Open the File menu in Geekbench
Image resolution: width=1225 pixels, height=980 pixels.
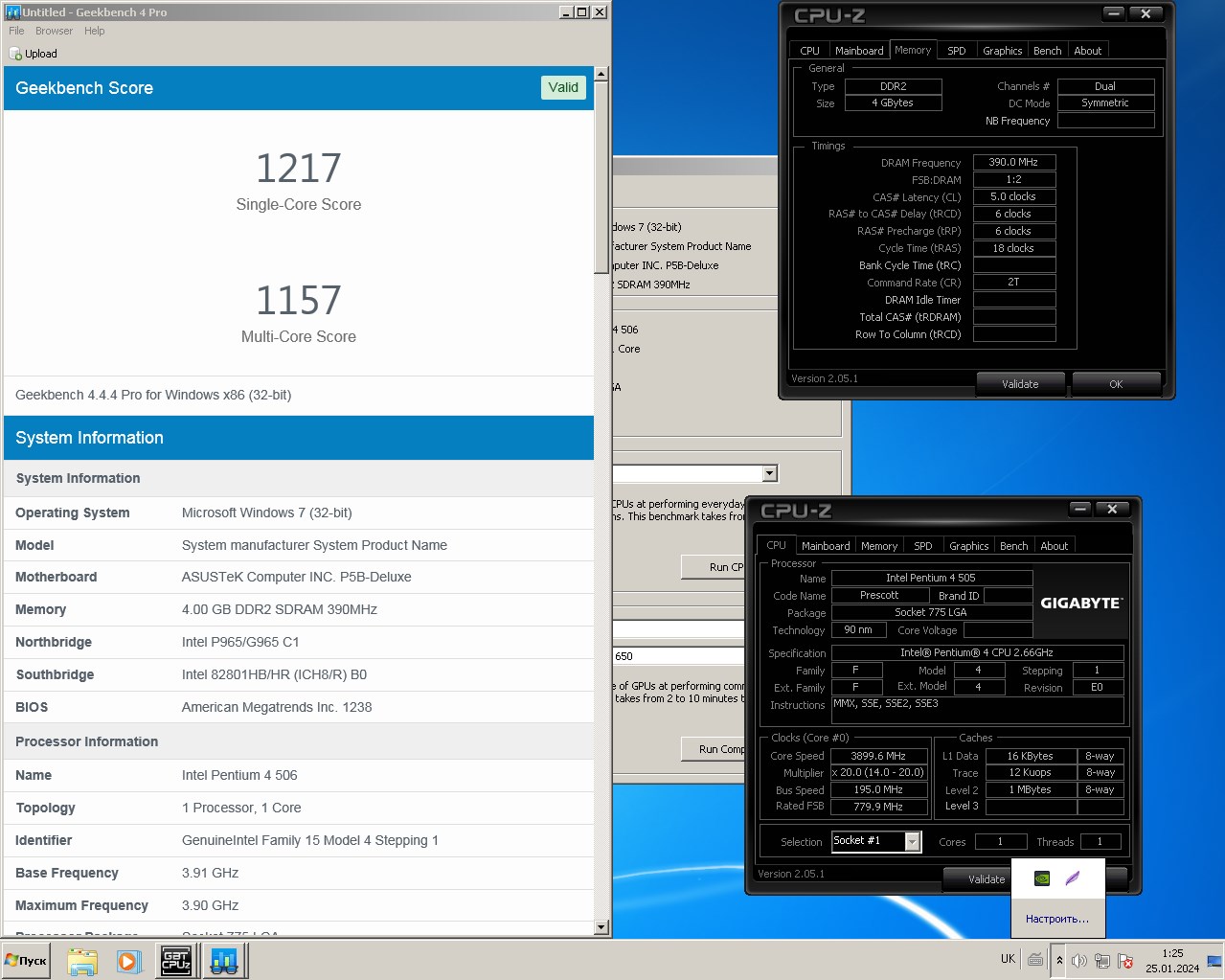(x=16, y=31)
